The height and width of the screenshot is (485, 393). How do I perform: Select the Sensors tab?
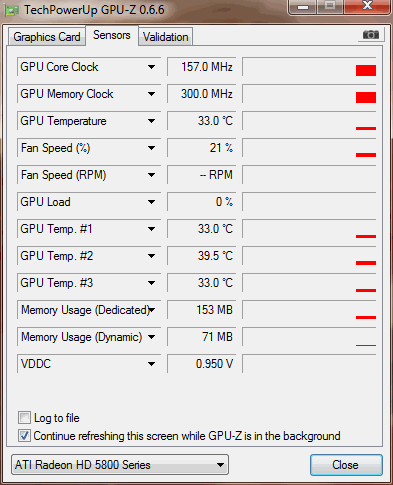tap(112, 35)
